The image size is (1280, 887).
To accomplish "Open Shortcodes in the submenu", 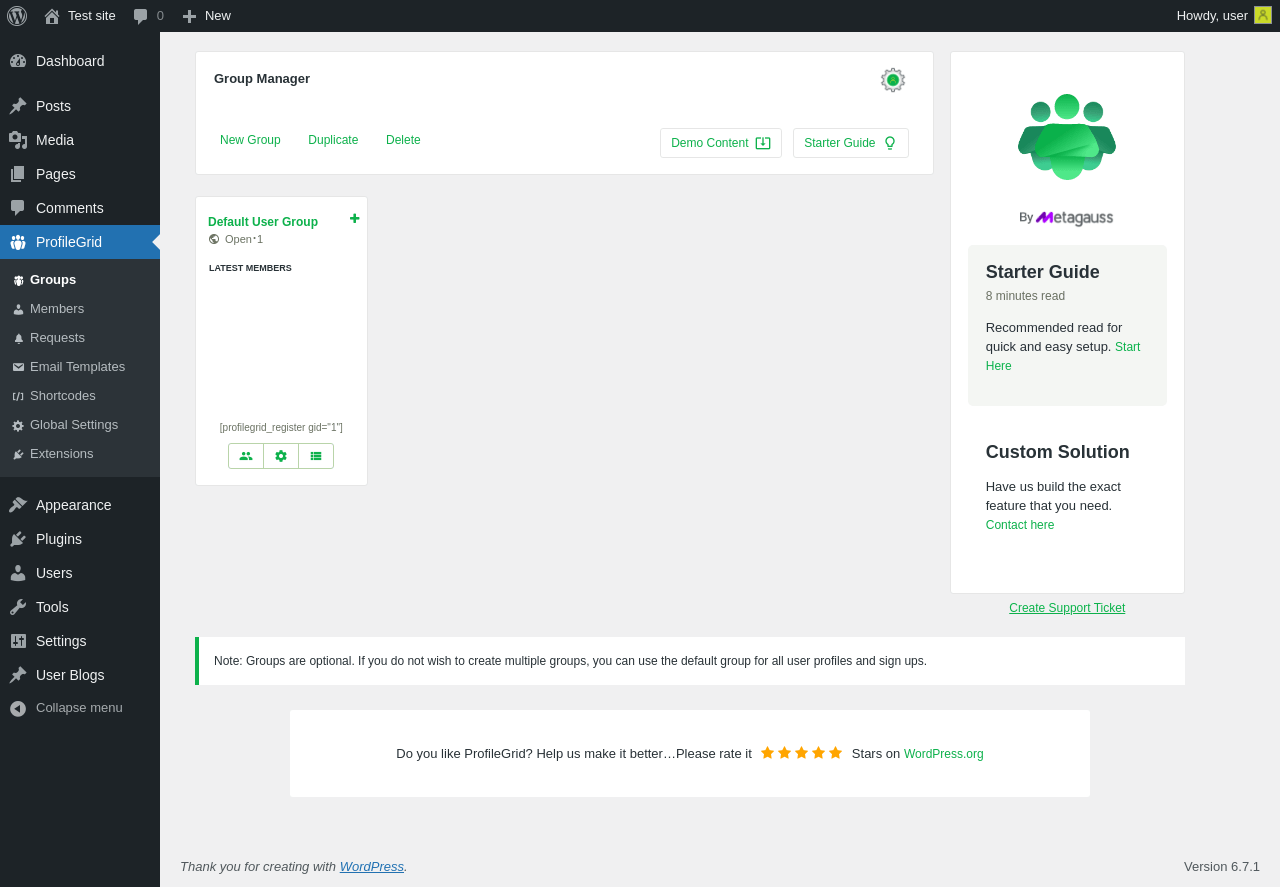I will (x=80, y=396).
